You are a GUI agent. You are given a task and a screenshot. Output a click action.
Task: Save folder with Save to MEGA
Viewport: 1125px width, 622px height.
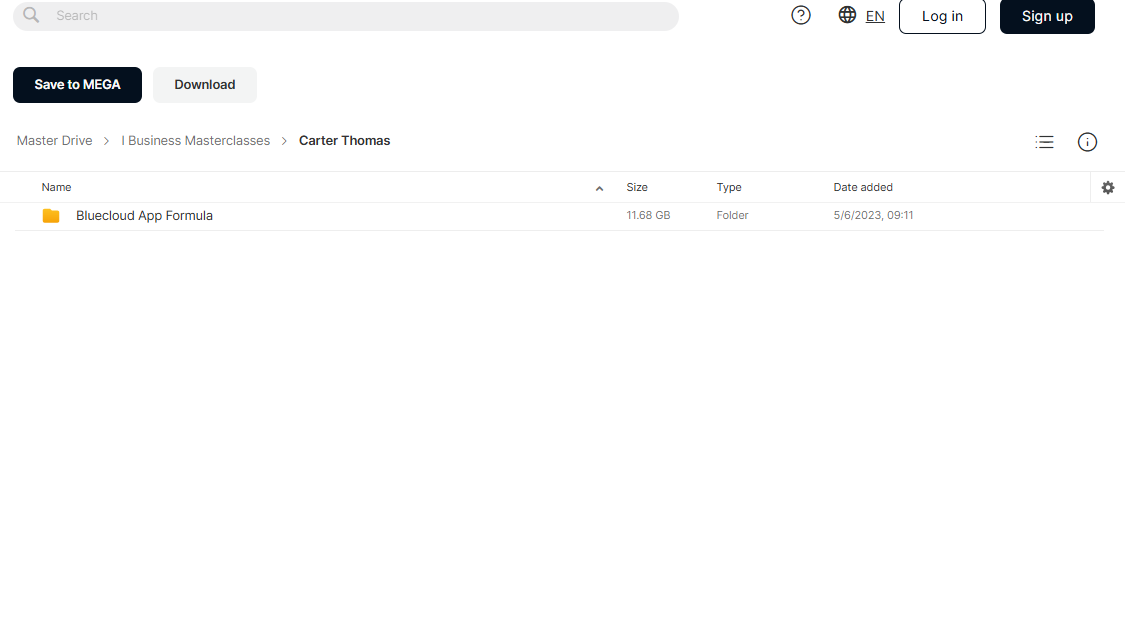77,85
